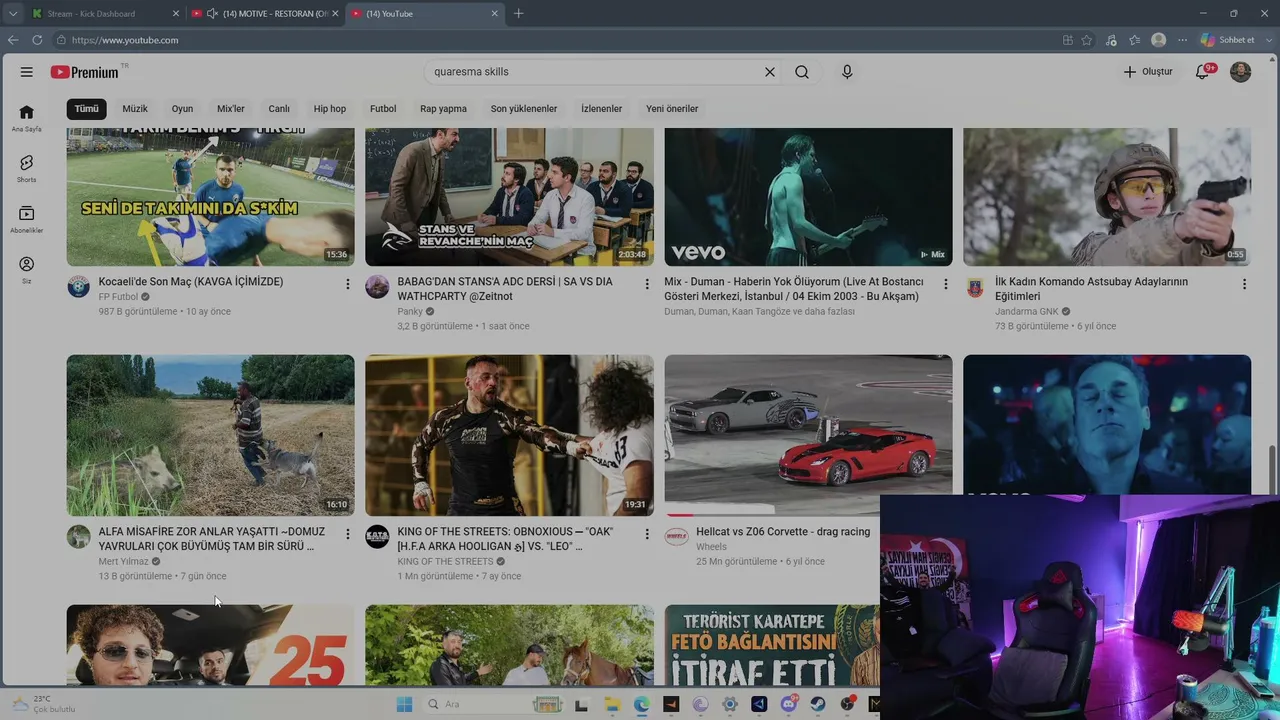The image size is (1280, 720).
Task: Select the Son yüklenenler filter chip
Action: click(524, 109)
